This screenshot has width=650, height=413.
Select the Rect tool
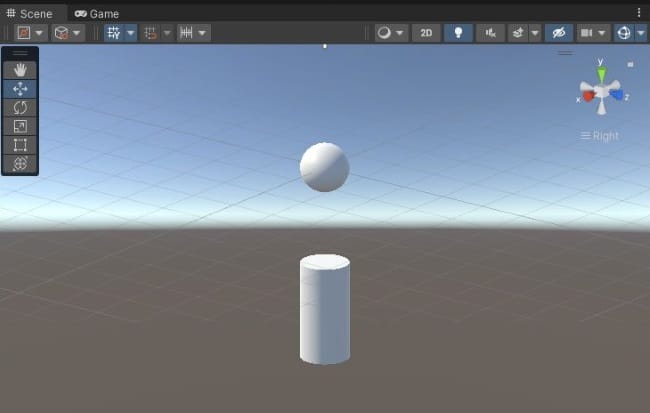(x=20, y=145)
